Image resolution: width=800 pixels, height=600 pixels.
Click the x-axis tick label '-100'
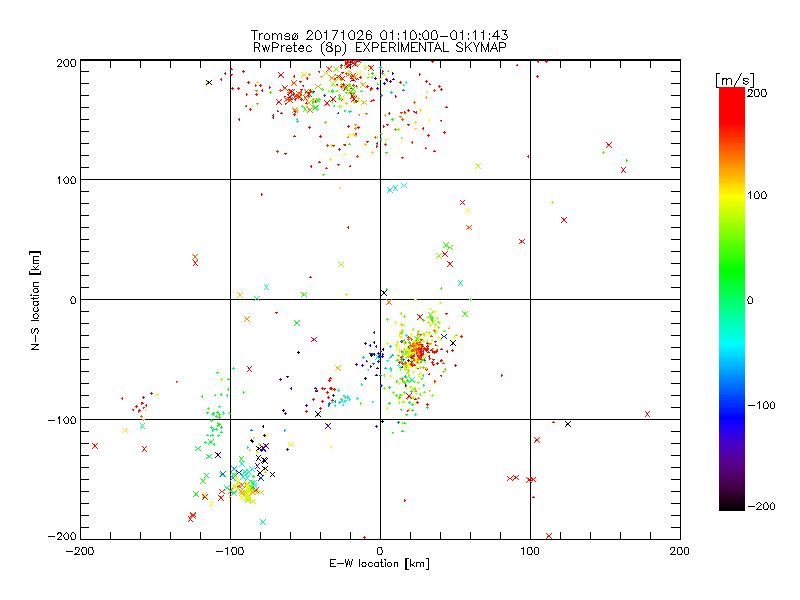coord(230,552)
